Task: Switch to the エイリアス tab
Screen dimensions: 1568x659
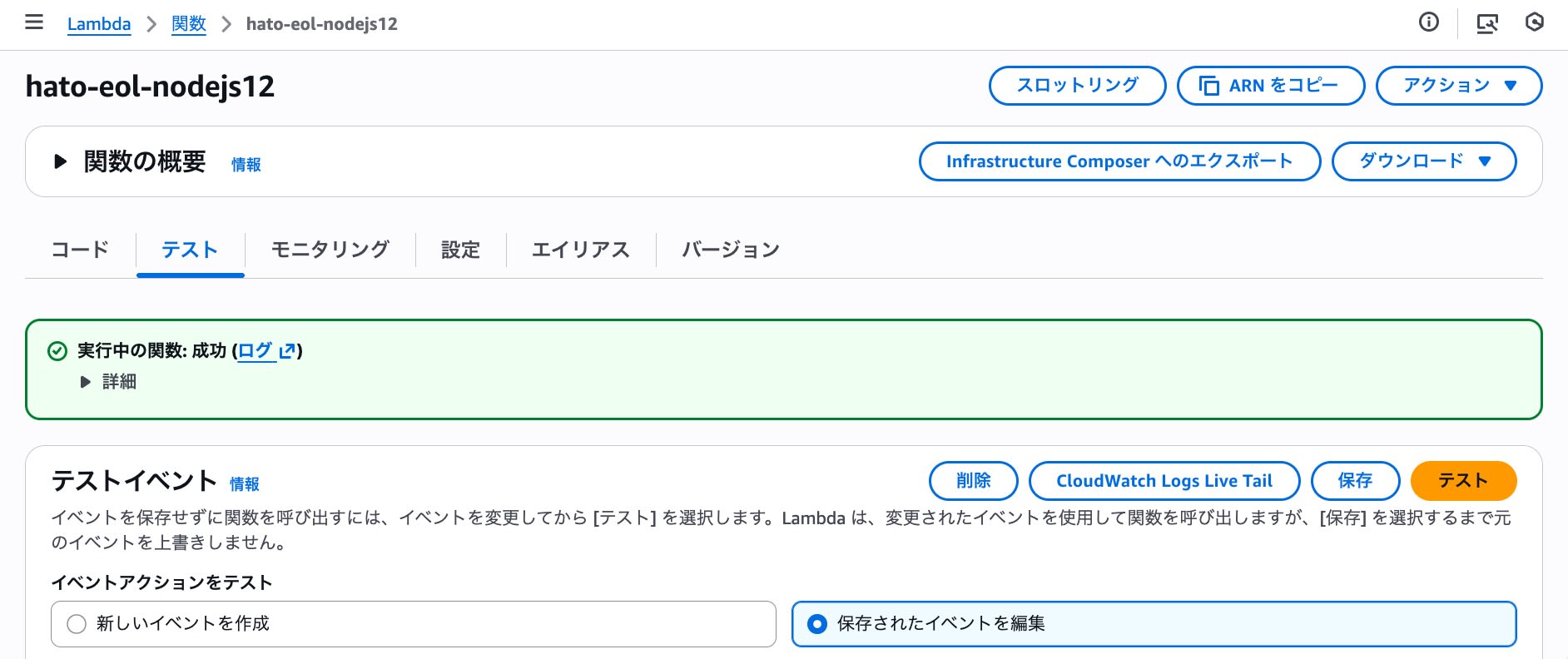Action: coord(581,250)
